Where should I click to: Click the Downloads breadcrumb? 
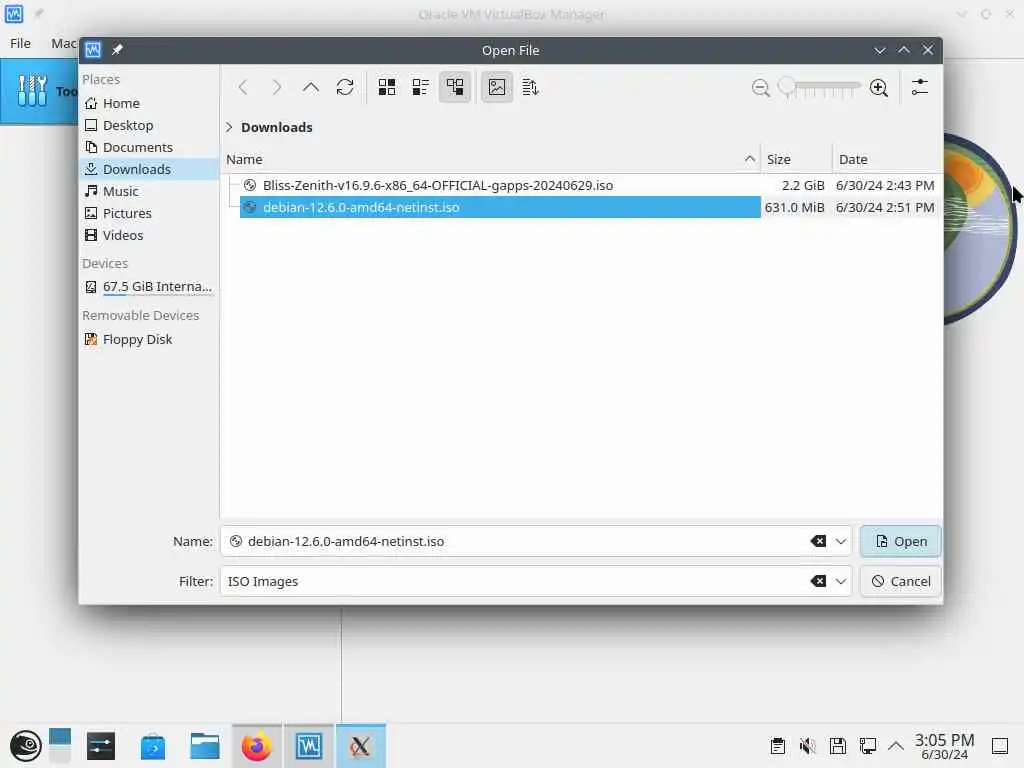(x=277, y=127)
